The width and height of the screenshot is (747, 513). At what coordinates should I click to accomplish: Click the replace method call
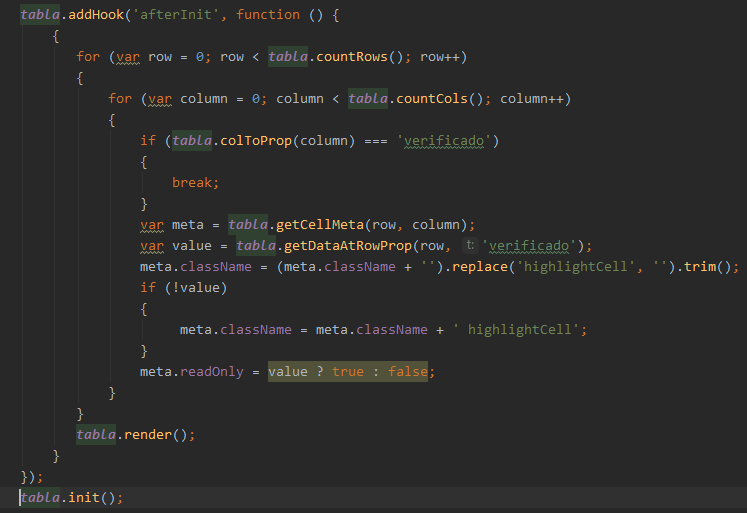coord(480,266)
